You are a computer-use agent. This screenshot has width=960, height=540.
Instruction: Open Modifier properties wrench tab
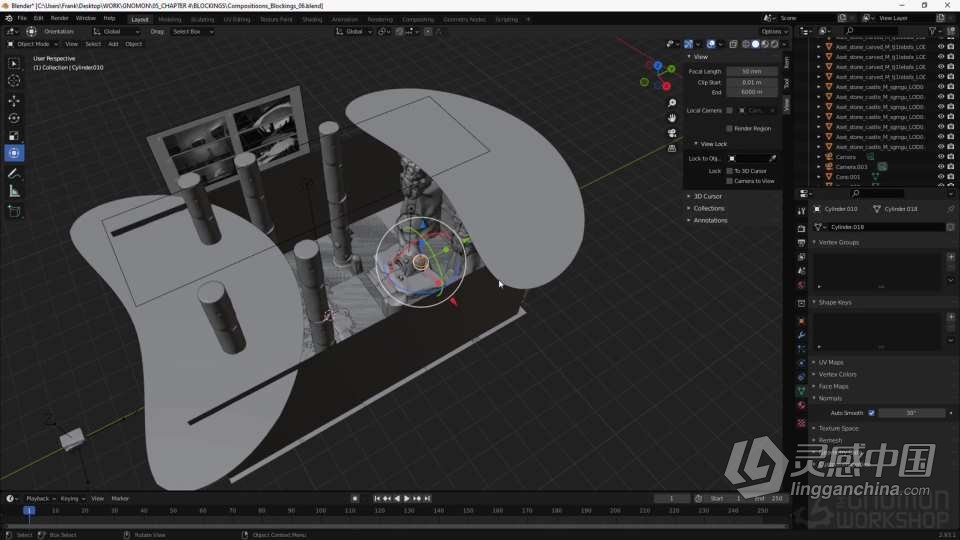[801, 335]
